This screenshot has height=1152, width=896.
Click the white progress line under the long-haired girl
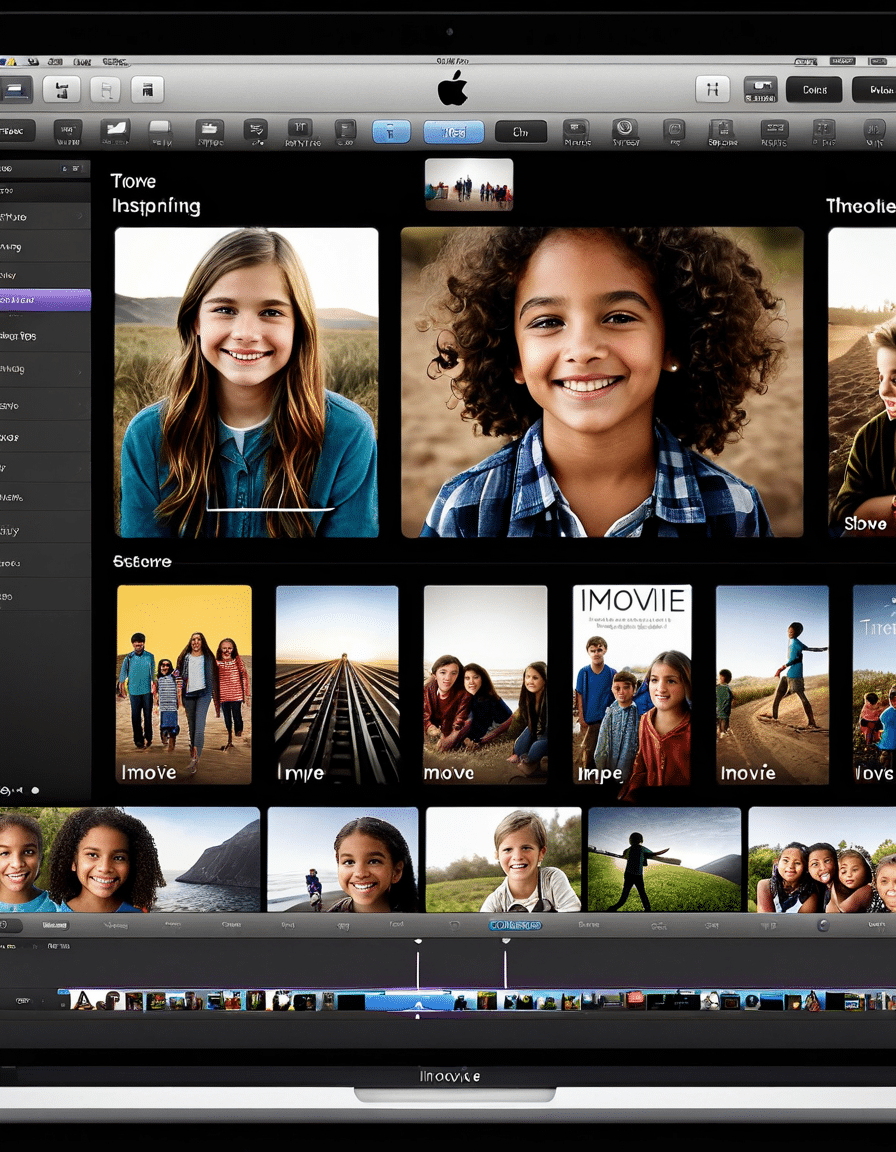[270, 508]
